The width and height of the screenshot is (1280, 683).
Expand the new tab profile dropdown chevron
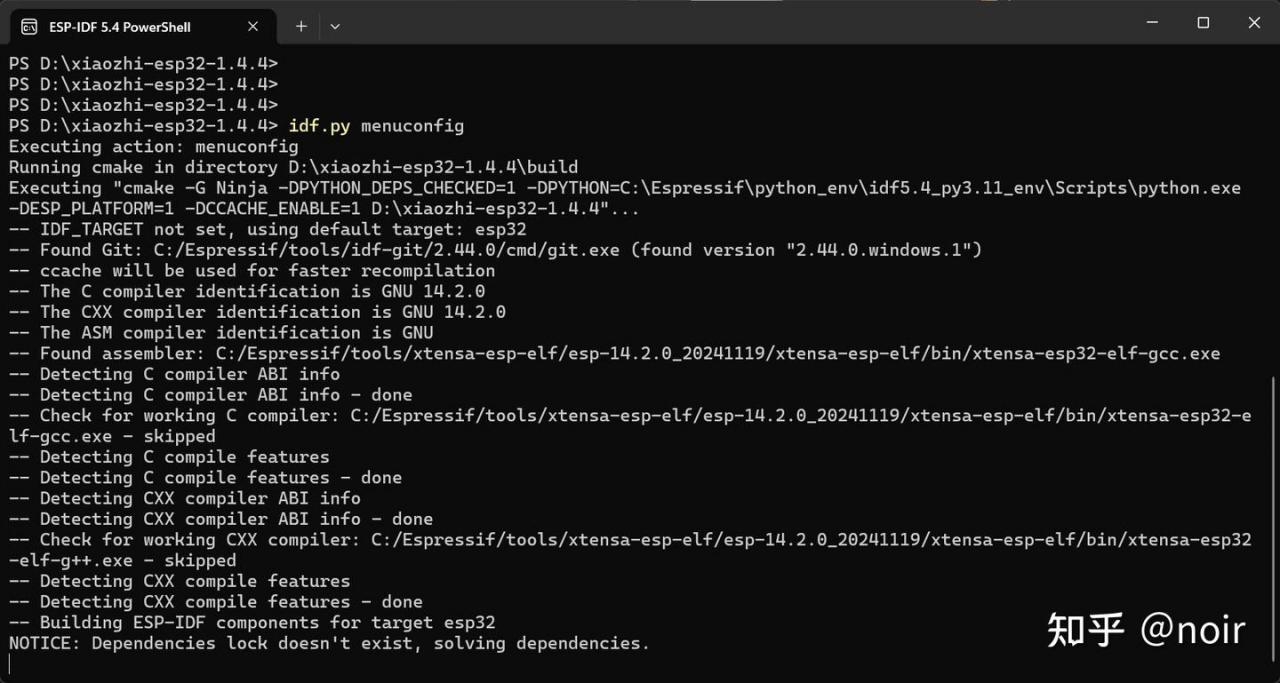(335, 26)
